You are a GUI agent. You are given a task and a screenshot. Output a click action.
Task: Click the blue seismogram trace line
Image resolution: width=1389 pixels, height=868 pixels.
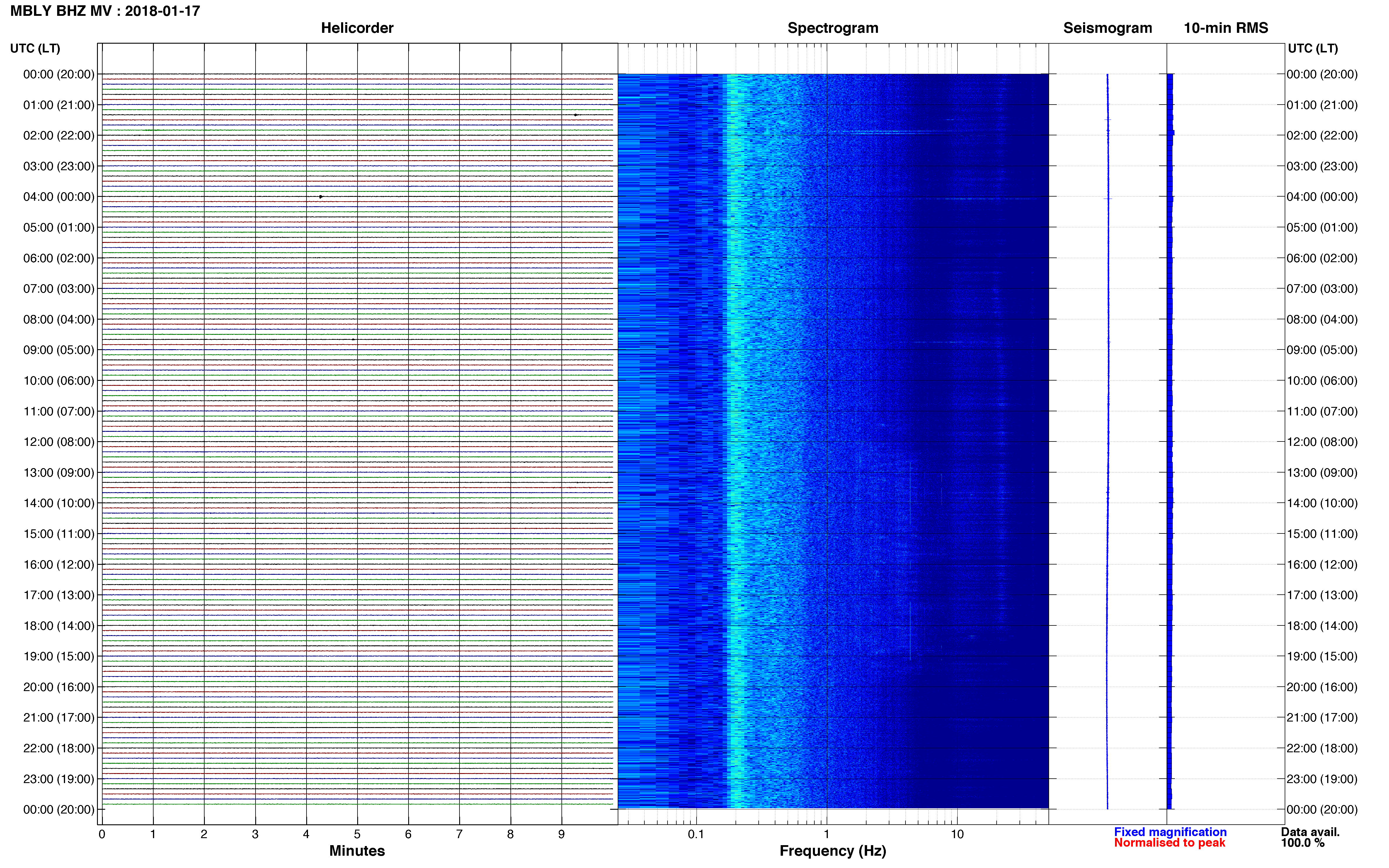coord(1108,441)
